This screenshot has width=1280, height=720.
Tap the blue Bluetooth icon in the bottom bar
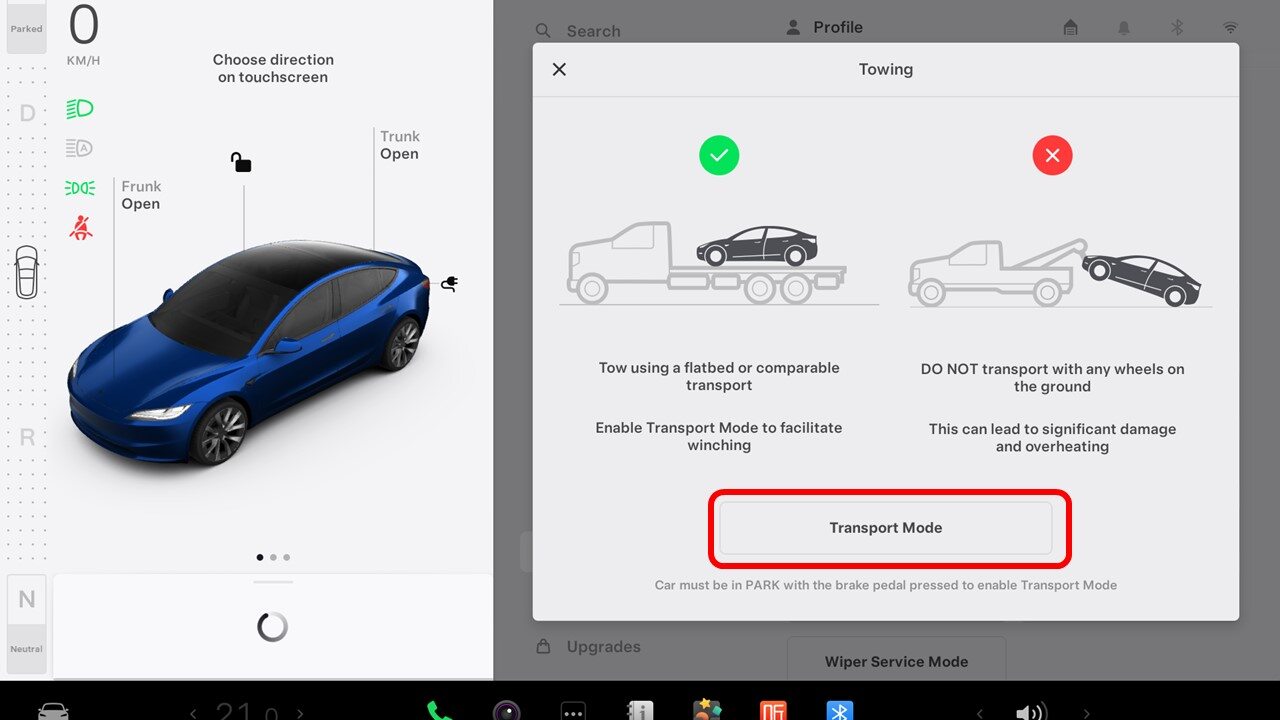pos(839,711)
